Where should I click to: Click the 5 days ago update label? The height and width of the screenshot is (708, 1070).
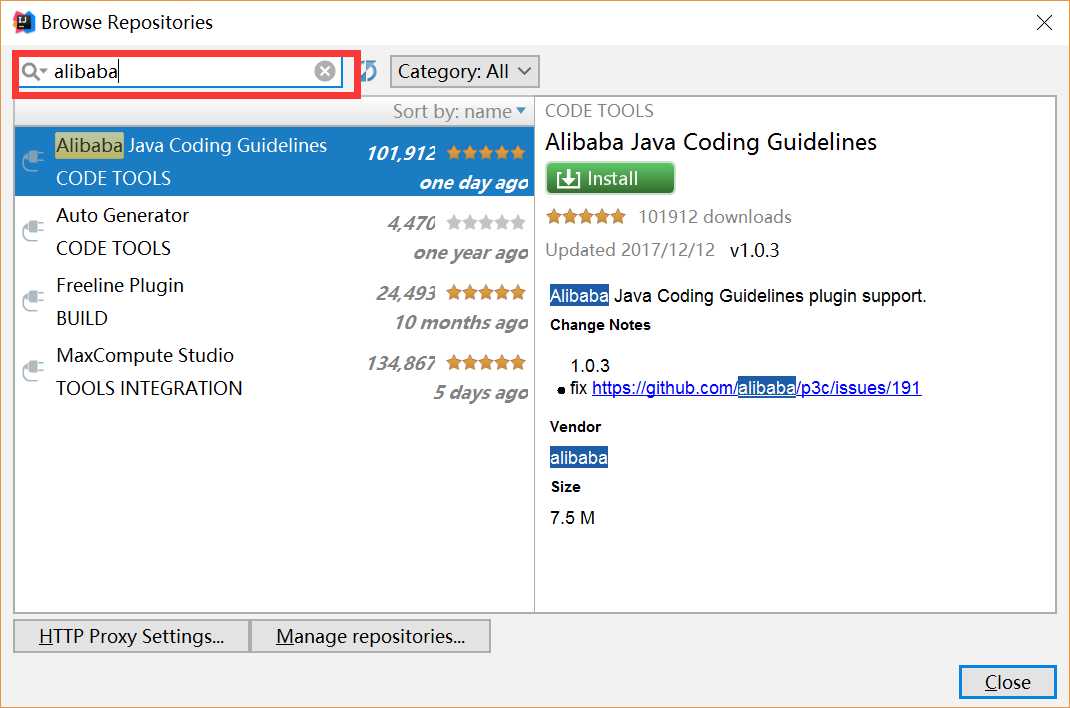pyautogui.click(x=480, y=392)
